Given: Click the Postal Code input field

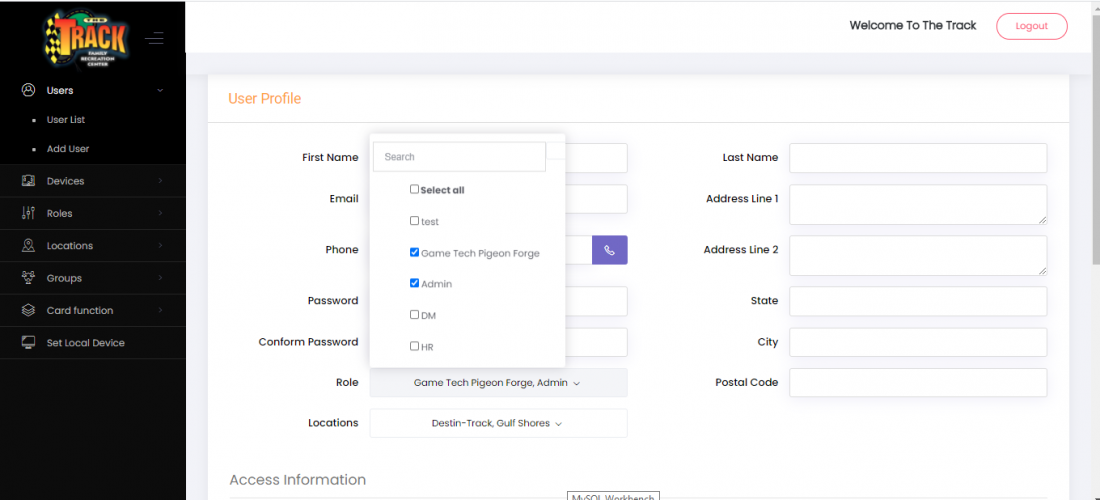Looking at the screenshot, I should point(918,383).
